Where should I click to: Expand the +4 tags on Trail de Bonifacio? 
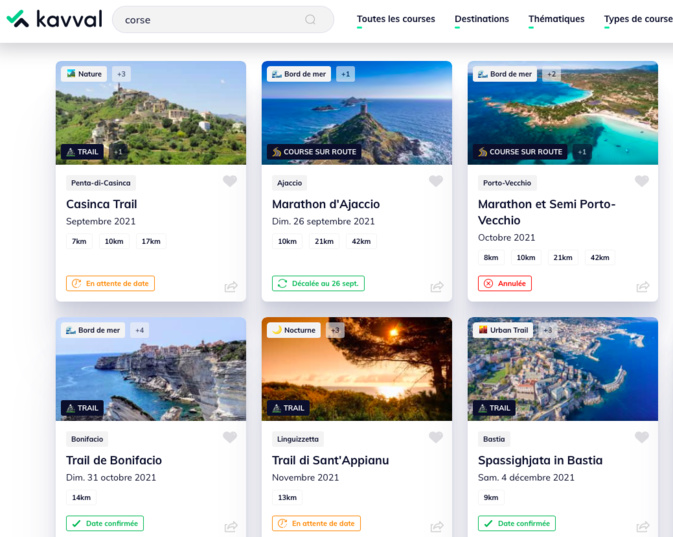tap(139, 330)
